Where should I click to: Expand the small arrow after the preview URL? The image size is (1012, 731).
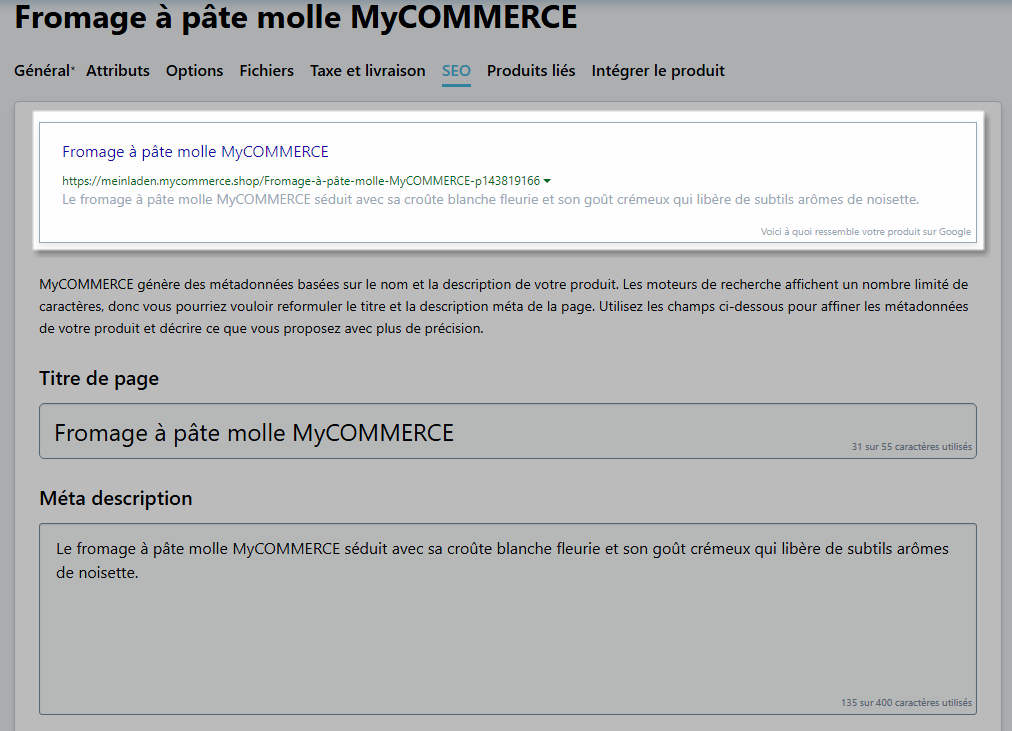[547, 181]
